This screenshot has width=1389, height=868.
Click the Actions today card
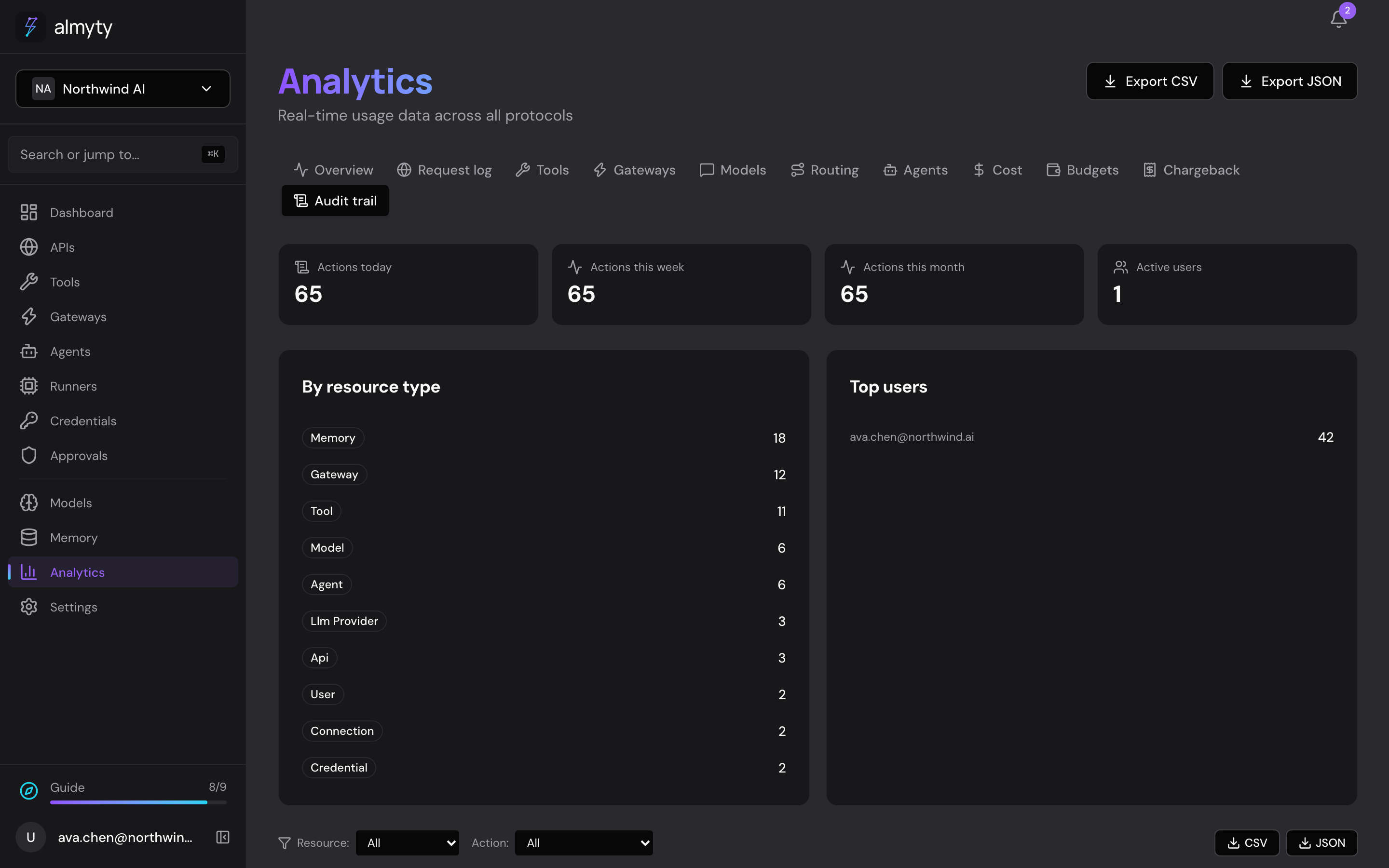408,285
